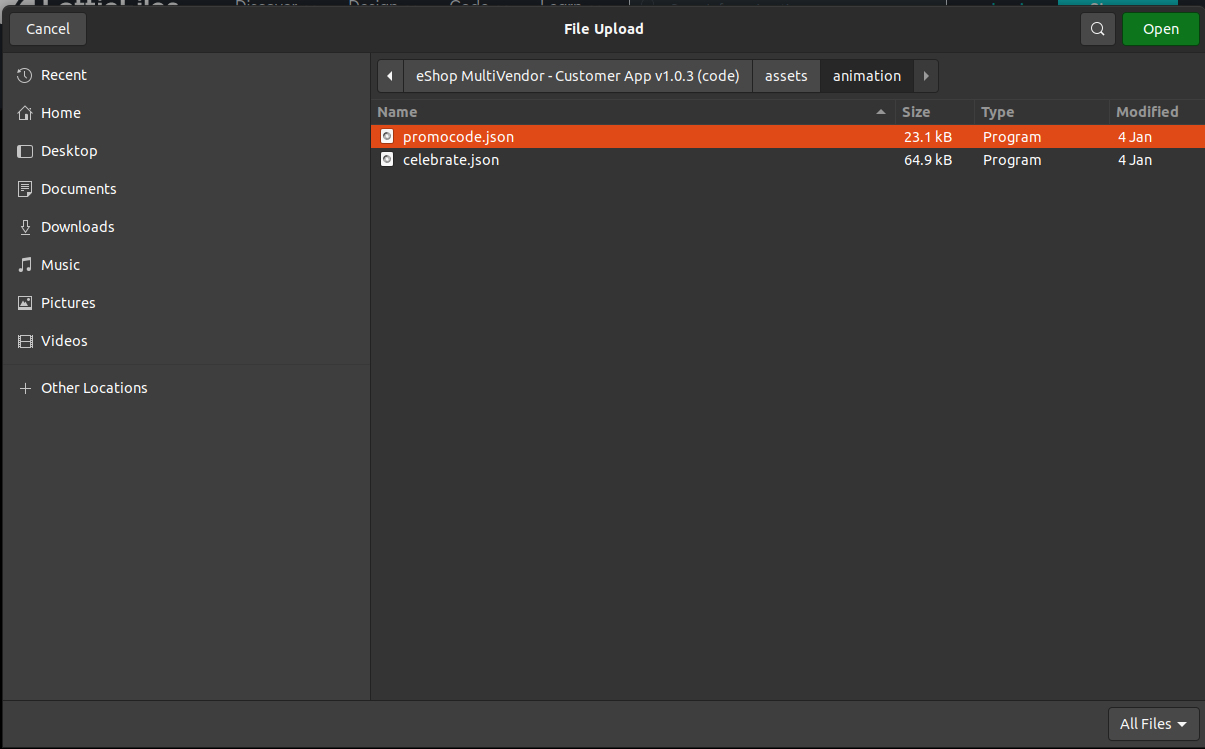Click the search magnifier icon
Viewport: 1205px width, 749px height.
coord(1097,29)
